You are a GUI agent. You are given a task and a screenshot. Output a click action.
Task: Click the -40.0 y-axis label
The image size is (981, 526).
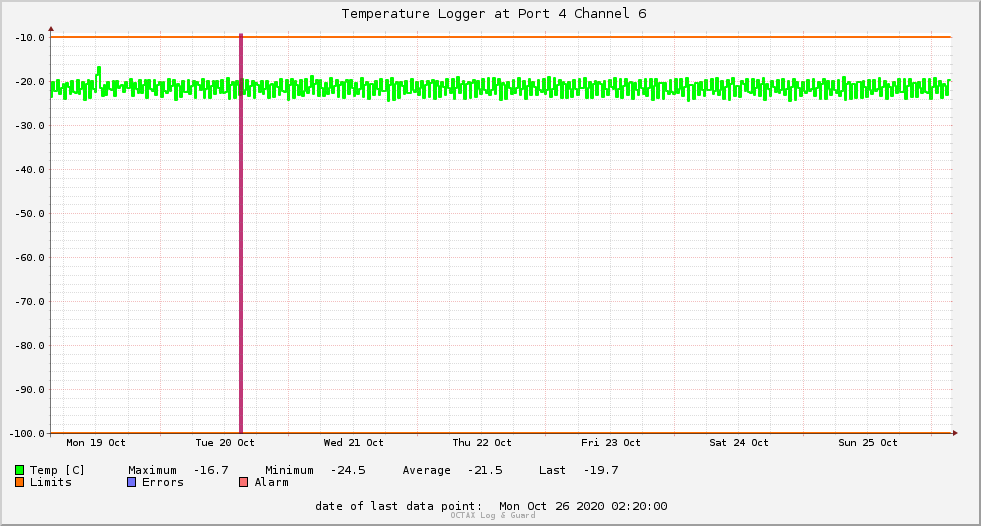click(29, 169)
